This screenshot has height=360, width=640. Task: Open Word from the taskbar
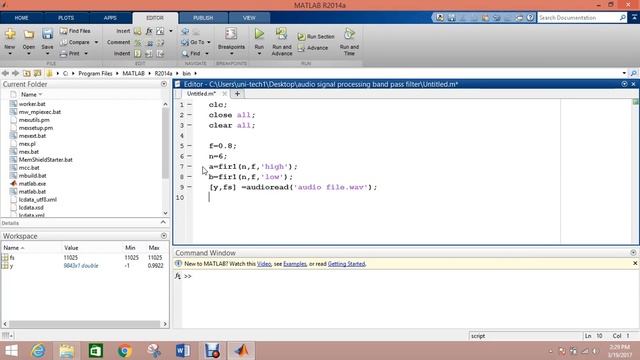coord(183,351)
